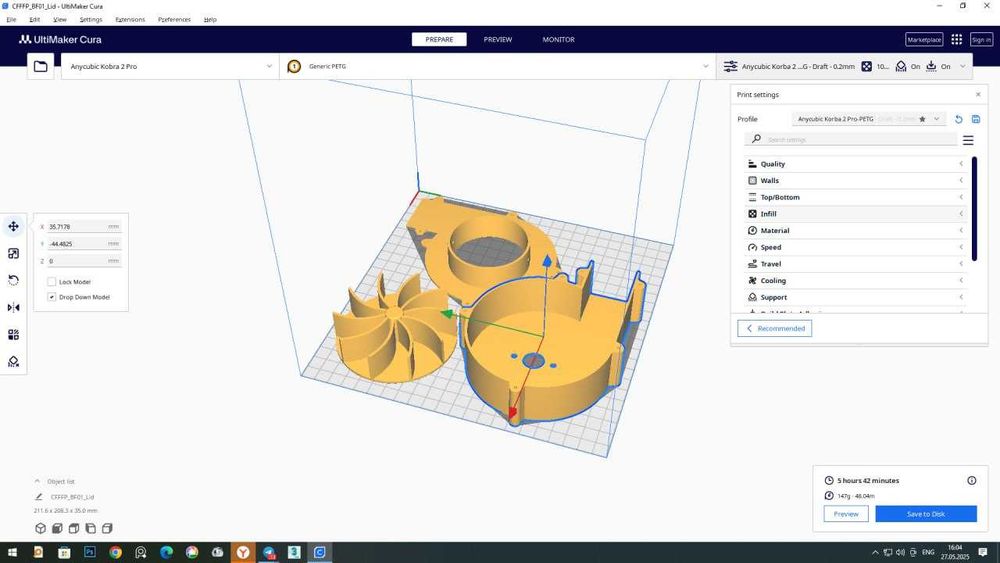The height and width of the screenshot is (563, 1000).
Task: Collapse the print settings summary chevron
Action: 962,66
